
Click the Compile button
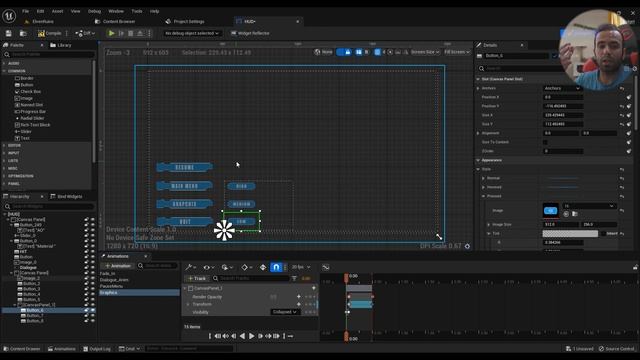[49, 33]
